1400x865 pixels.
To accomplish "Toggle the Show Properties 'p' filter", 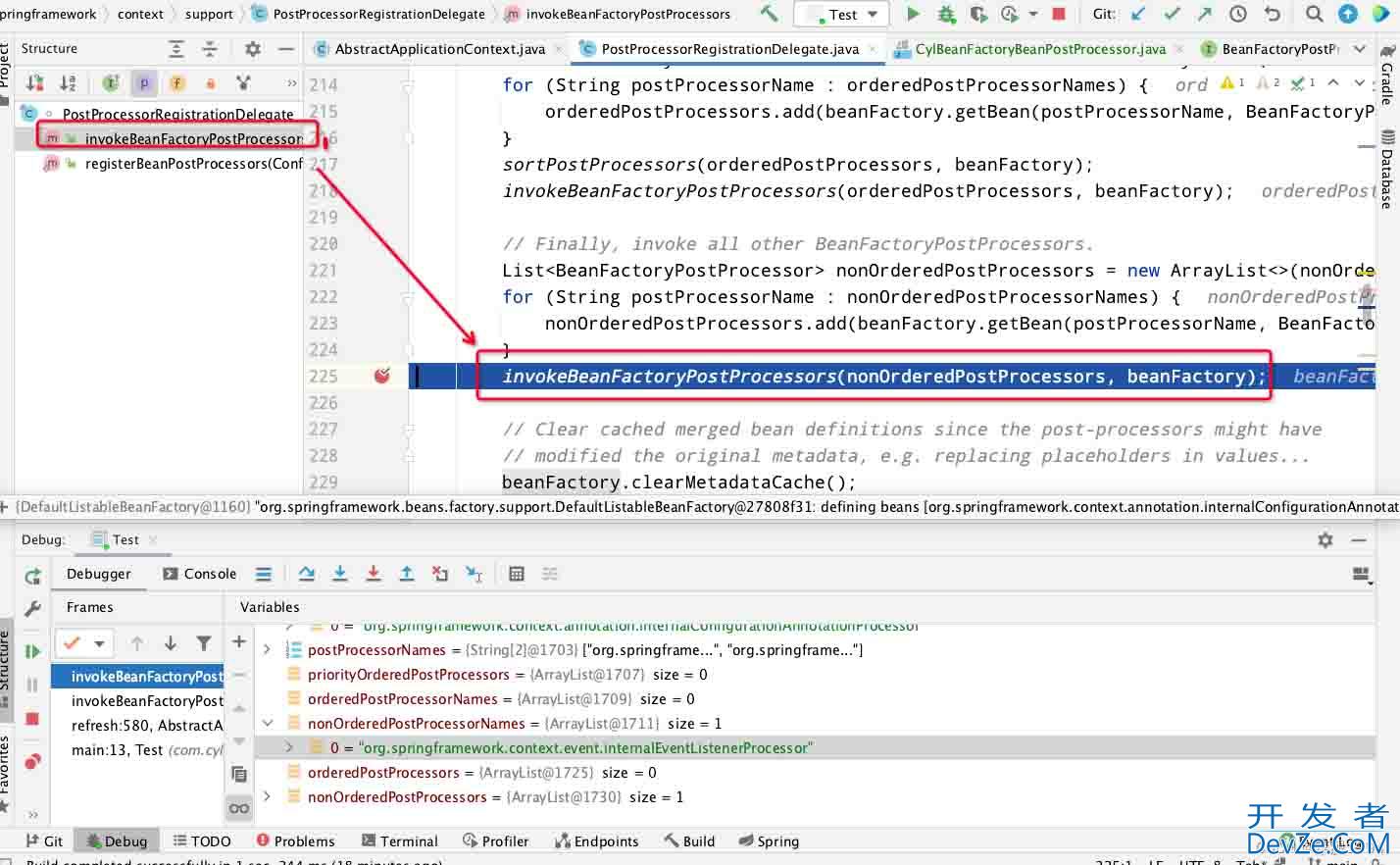I will pyautogui.click(x=144, y=83).
